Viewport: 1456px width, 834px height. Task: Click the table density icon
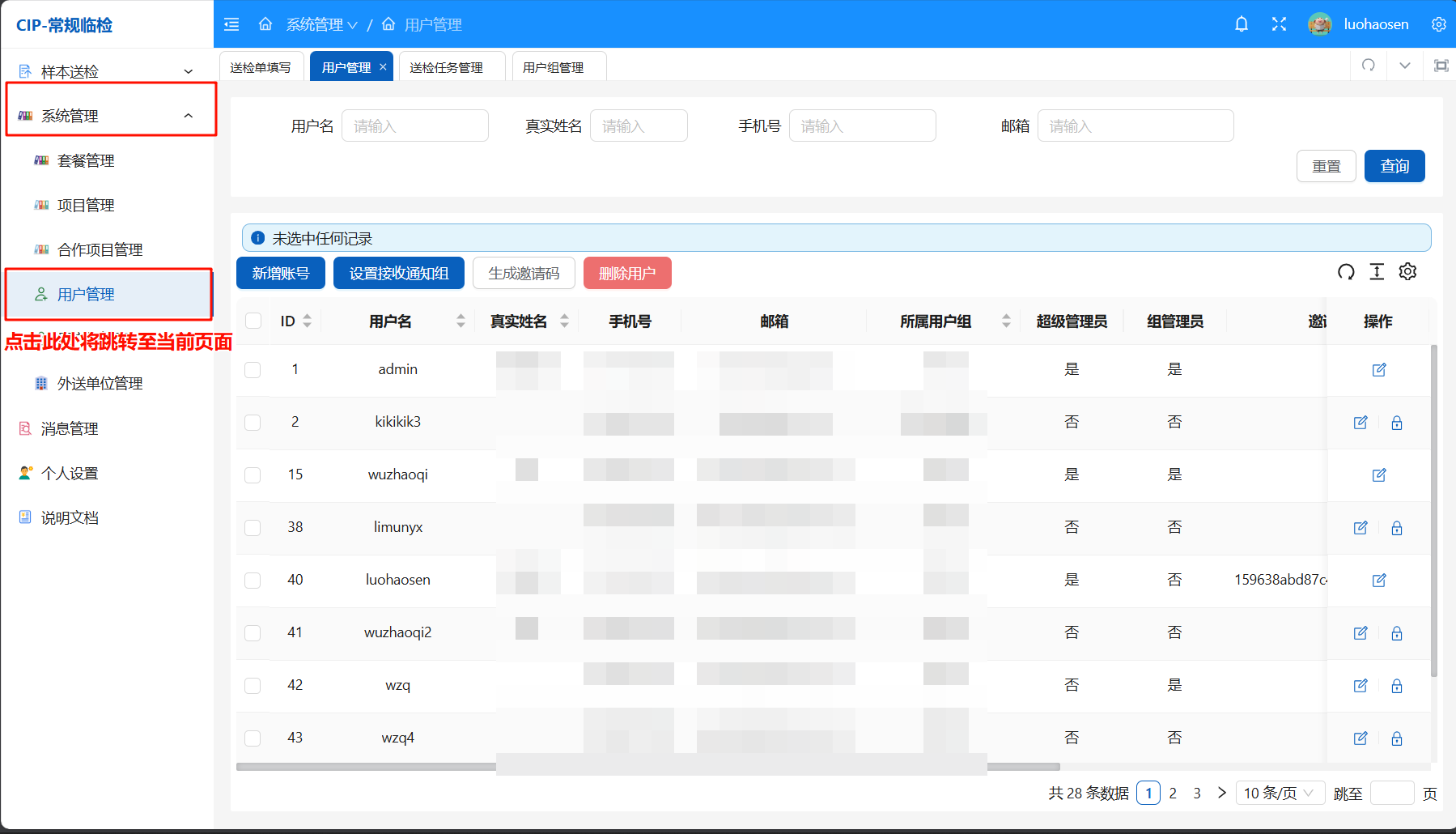(1377, 272)
